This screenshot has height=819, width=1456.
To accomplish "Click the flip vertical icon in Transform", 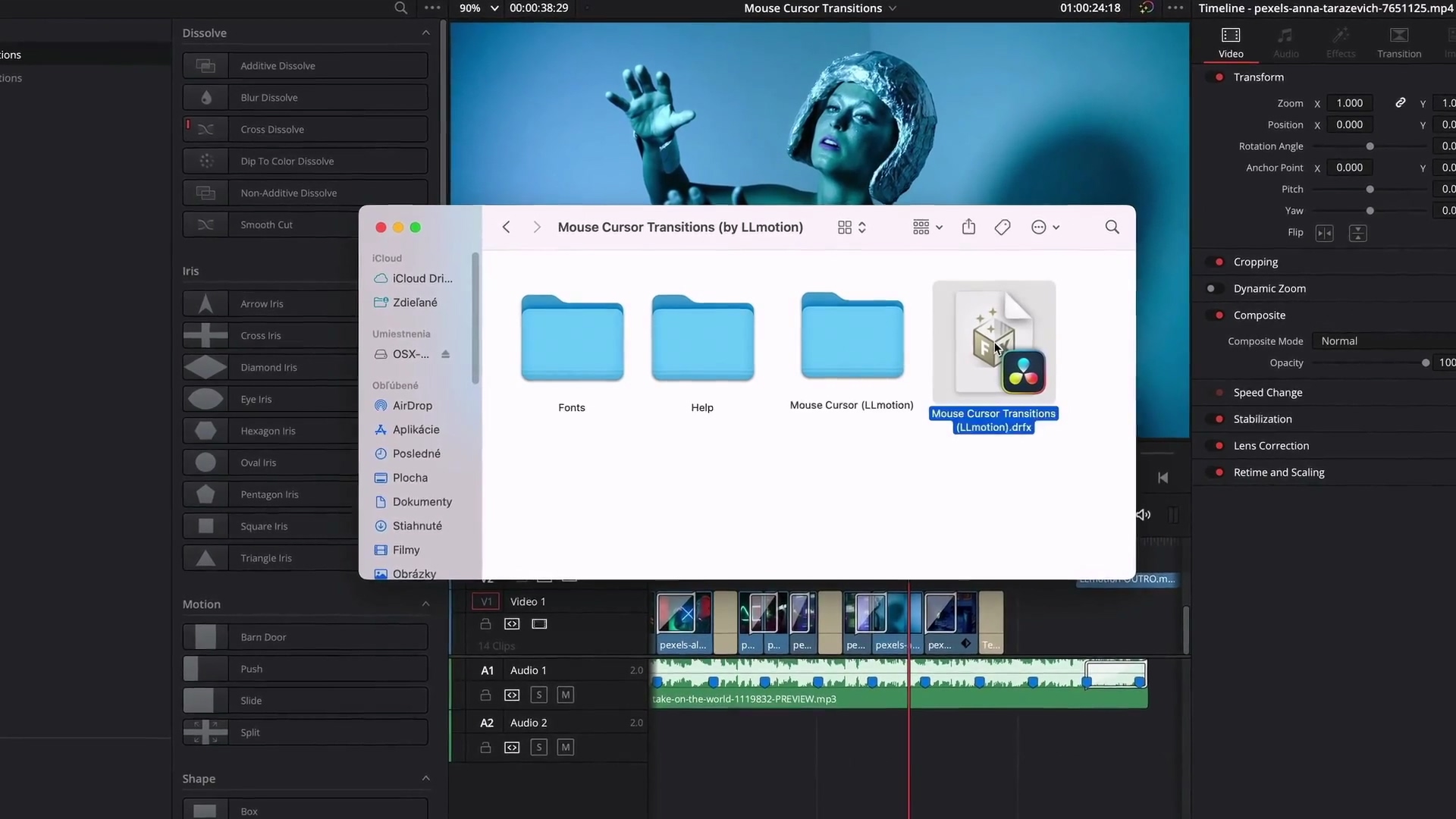I will (x=1357, y=234).
